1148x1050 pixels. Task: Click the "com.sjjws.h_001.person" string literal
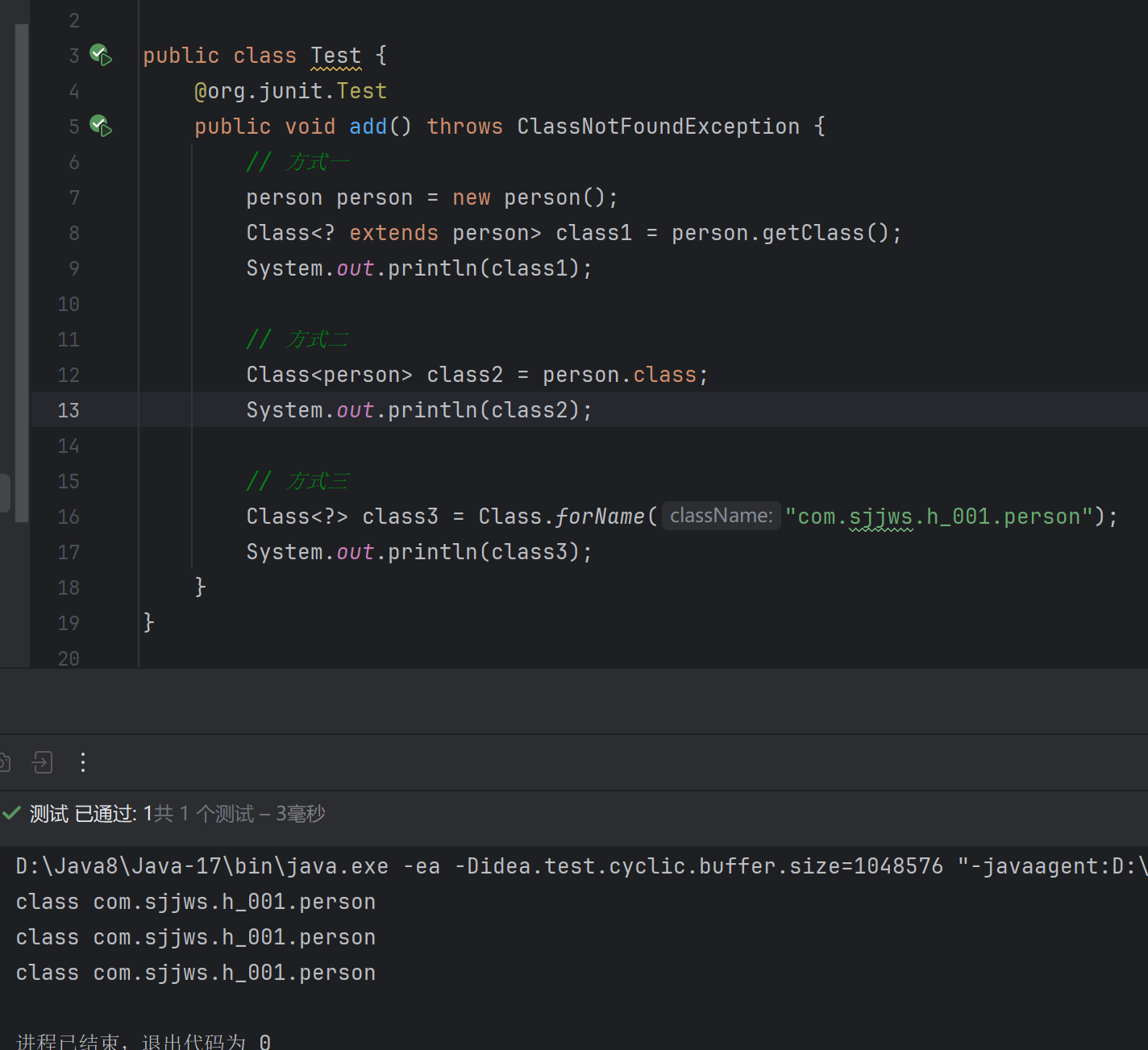(938, 517)
